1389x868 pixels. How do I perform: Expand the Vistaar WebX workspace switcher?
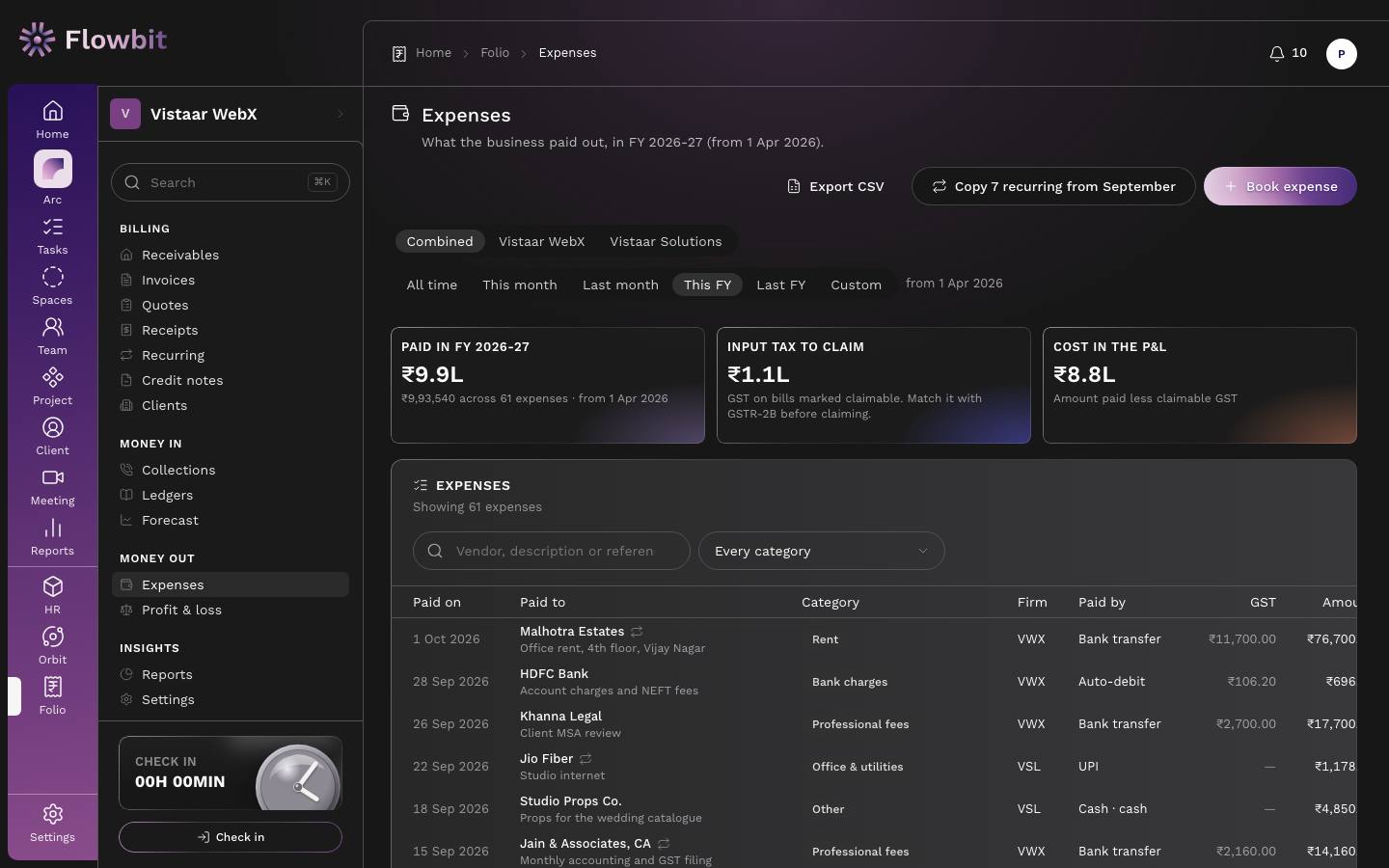point(231,114)
